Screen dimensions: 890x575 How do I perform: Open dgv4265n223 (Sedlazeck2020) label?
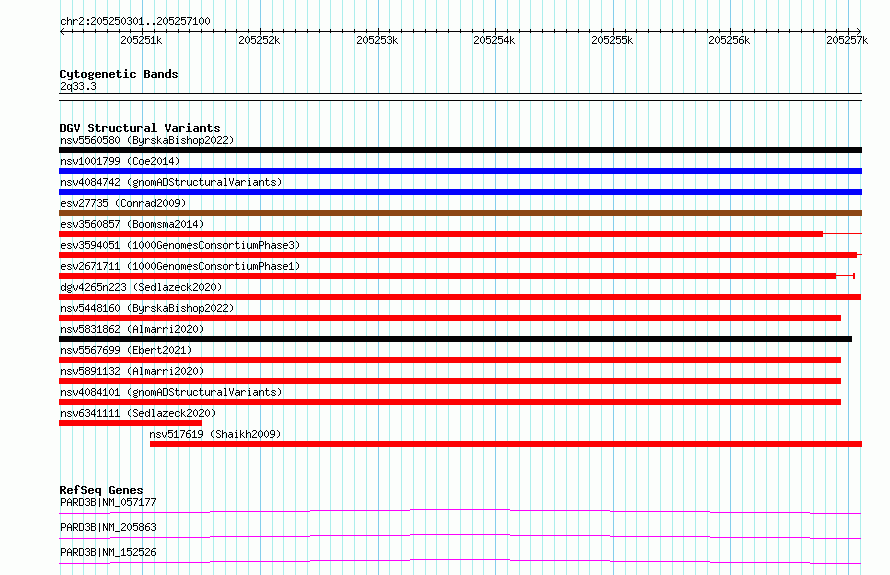click(141, 287)
